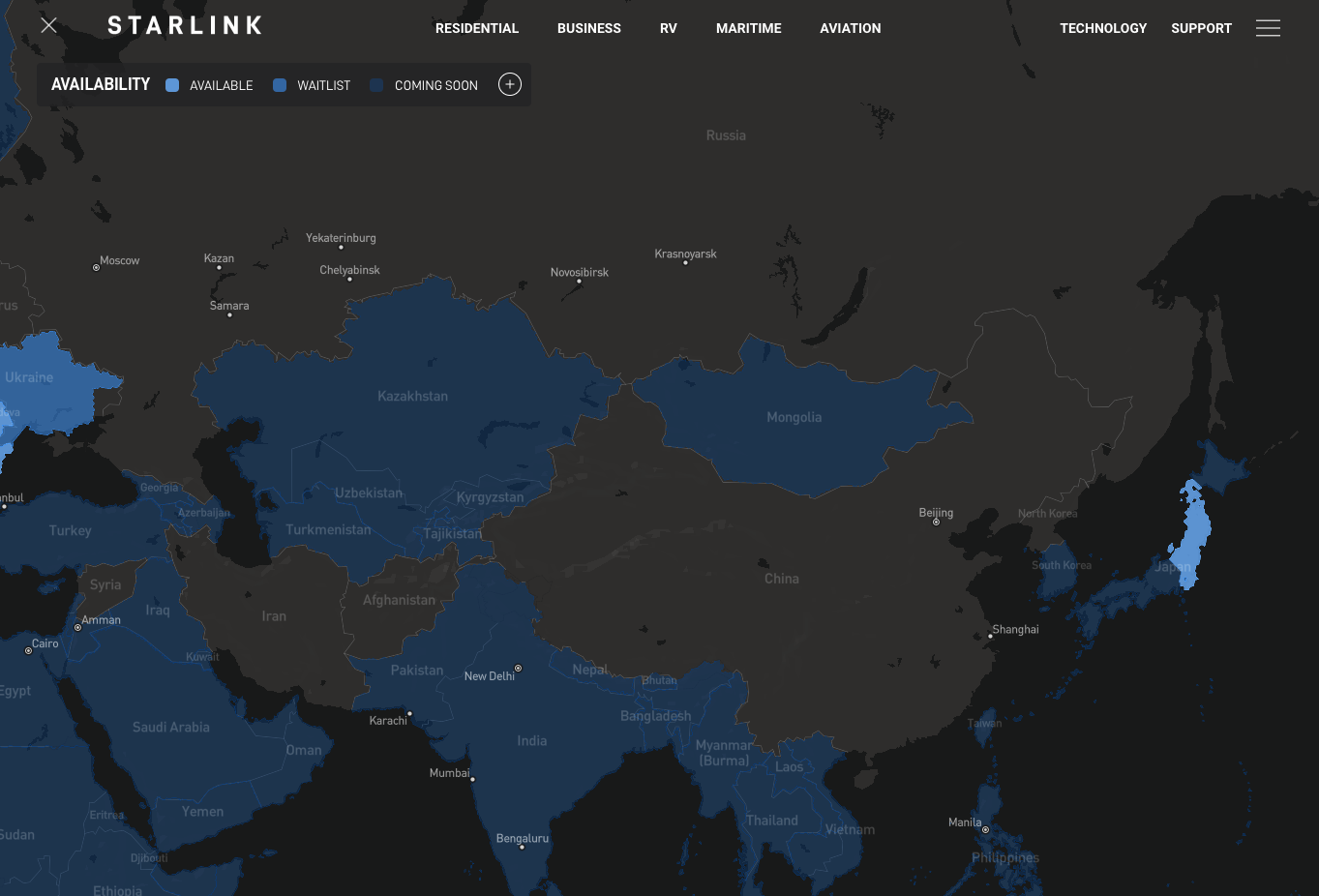This screenshot has width=1319, height=896.
Task: Click the Philippines country label
Action: pyautogui.click(x=1005, y=858)
